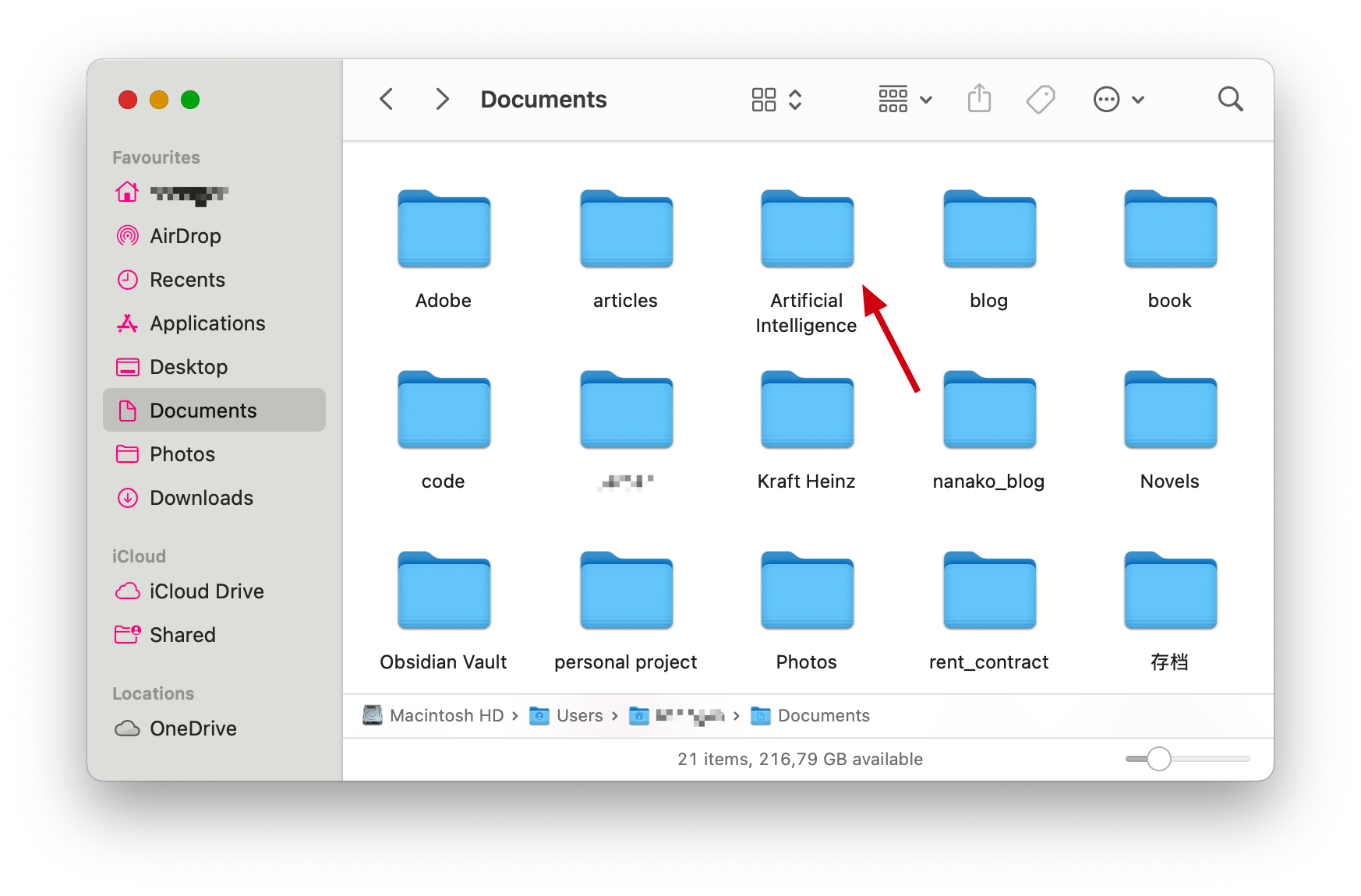The height and width of the screenshot is (896, 1361).
Task: Open iCloud Drive in sidebar
Action: tap(207, 591)
